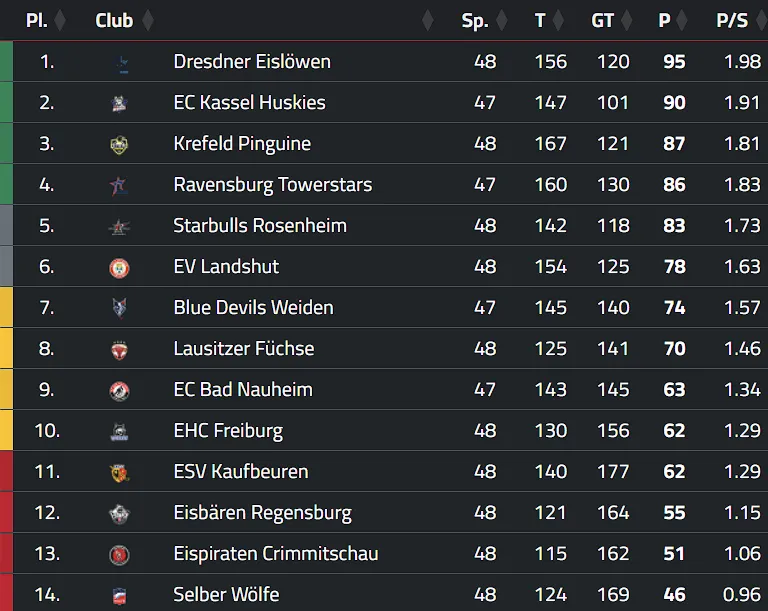Open the Starbulls Rosenheim team link
768x611 pixels.
[x=260, y=226]
